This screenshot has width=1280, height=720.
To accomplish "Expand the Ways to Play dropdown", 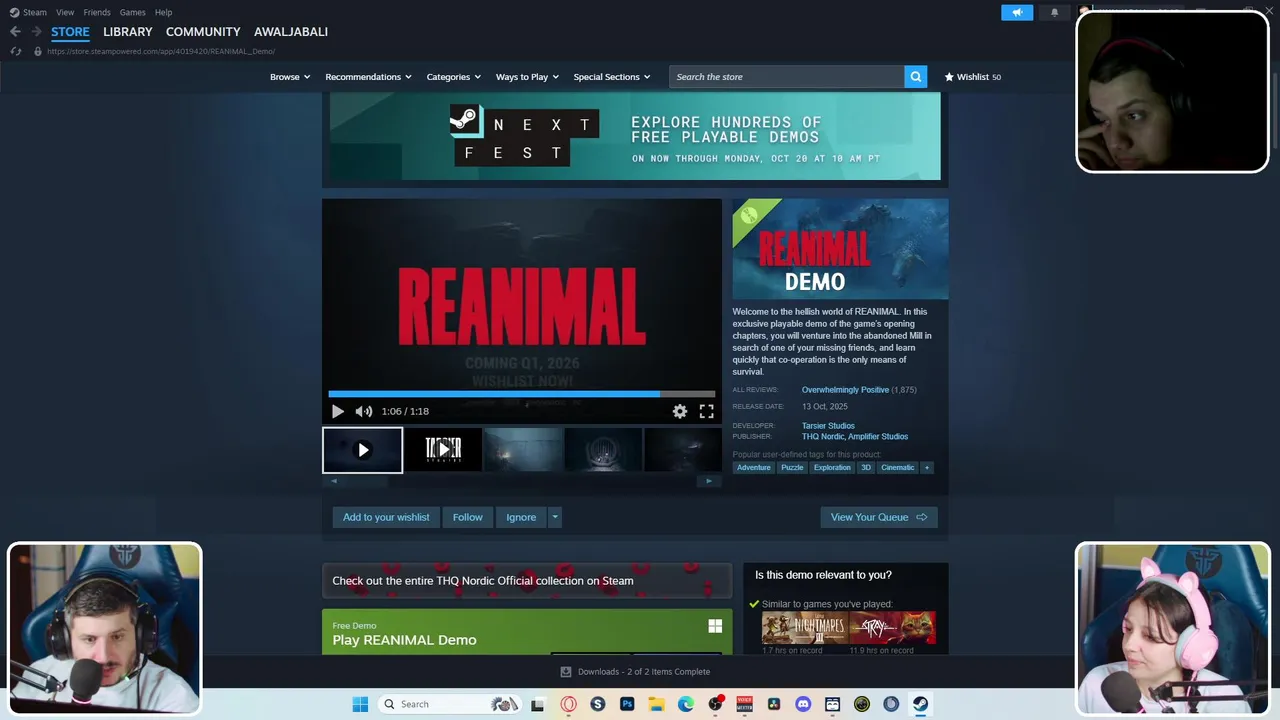I will pyautogui.click(x=528, y=77).
